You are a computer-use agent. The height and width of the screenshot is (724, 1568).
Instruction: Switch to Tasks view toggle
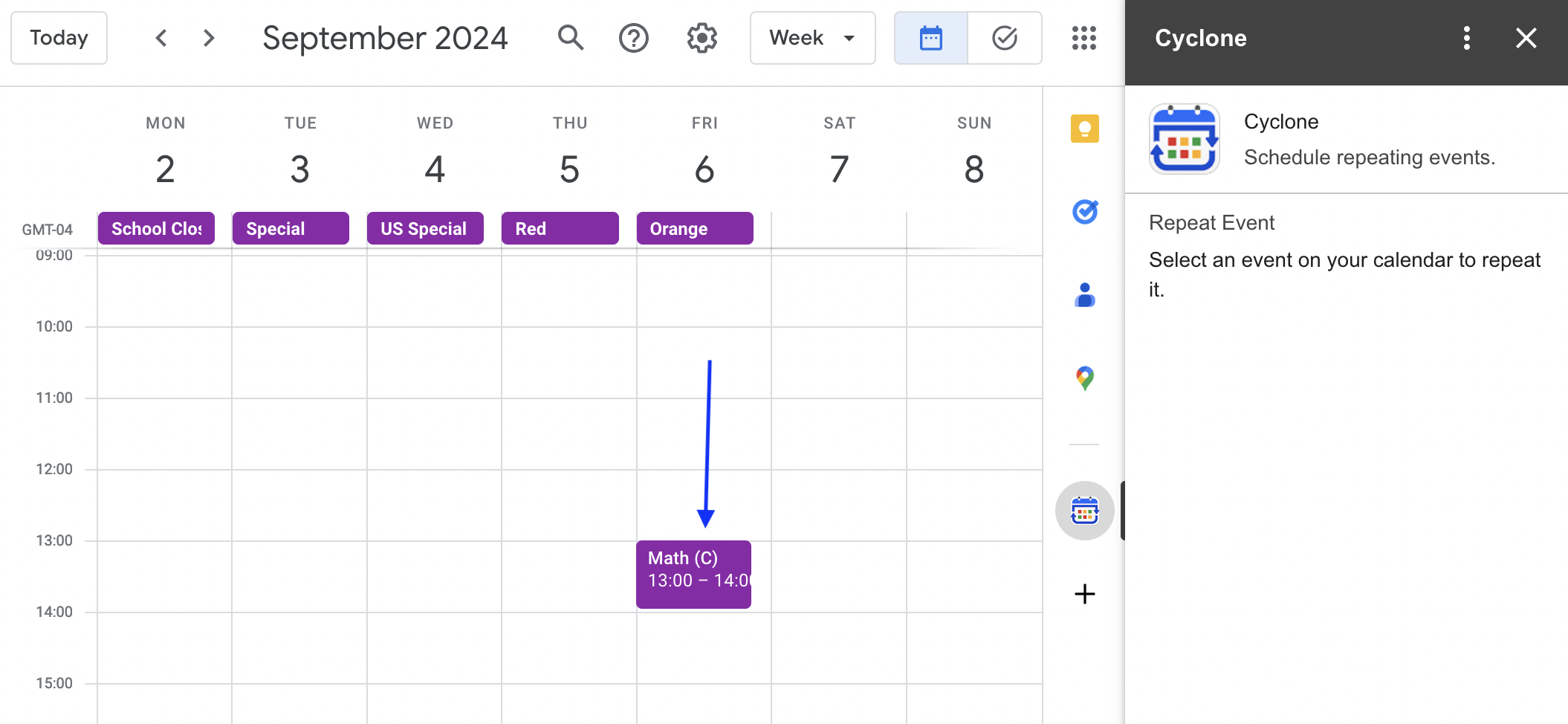click(x=1005, y=38)
